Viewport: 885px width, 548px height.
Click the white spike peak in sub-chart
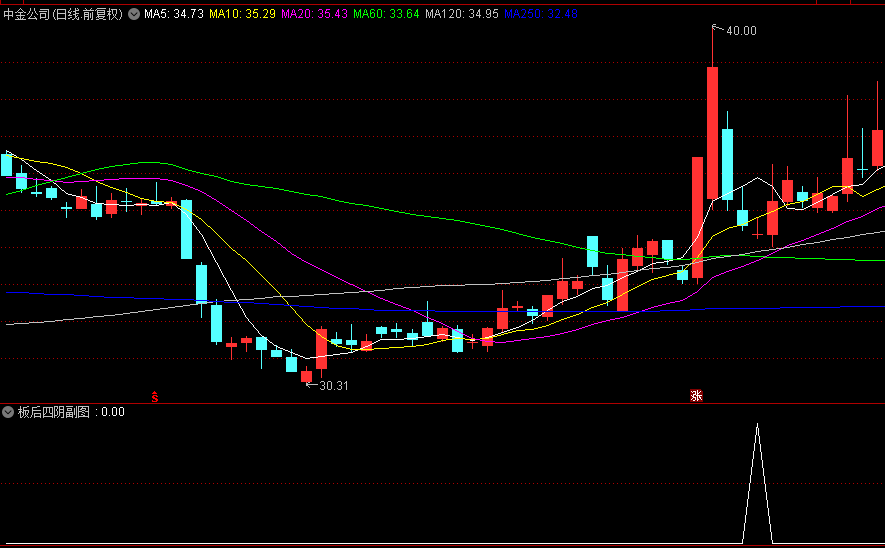757,424
